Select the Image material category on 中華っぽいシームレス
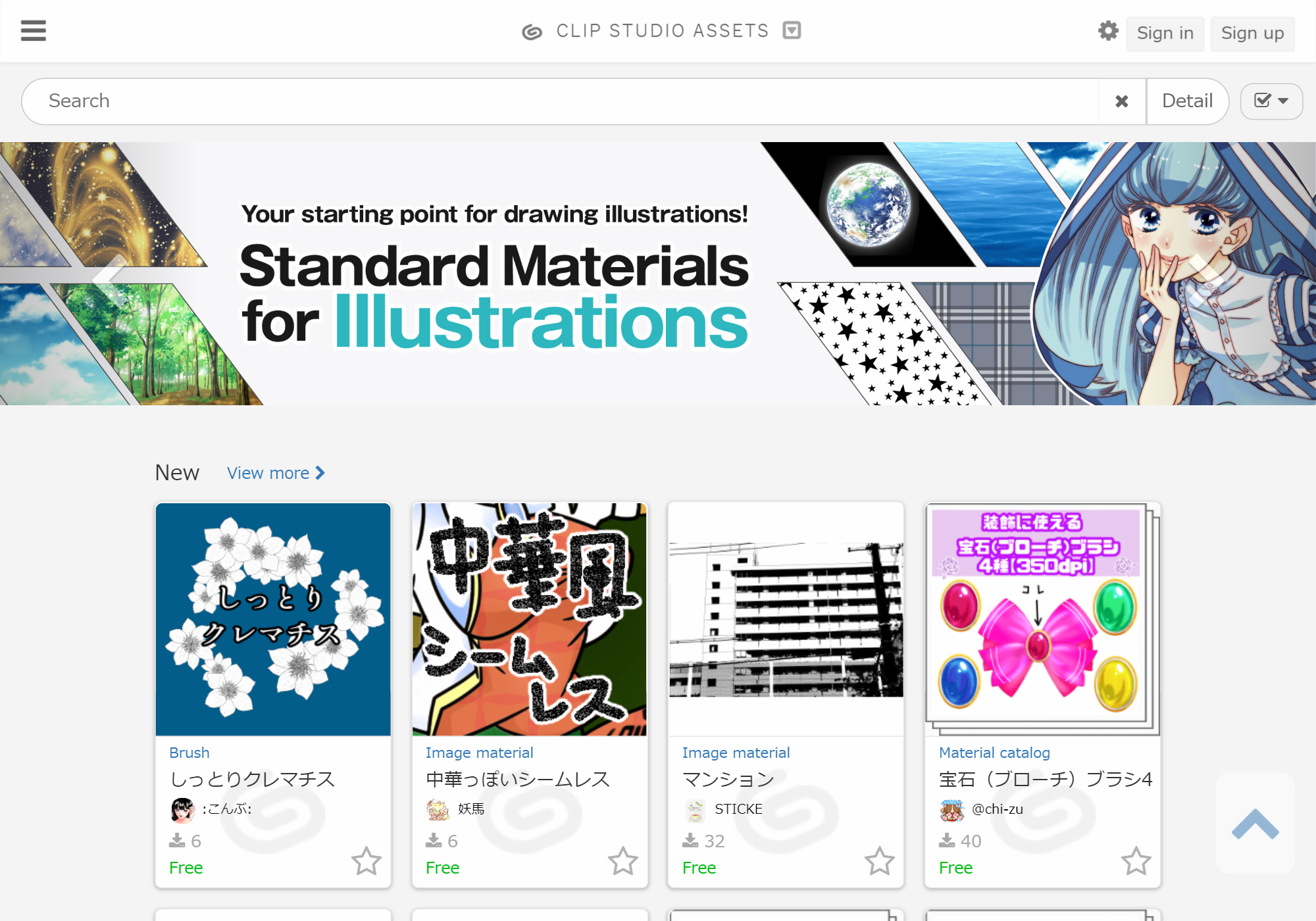The height and width of the screenshot is (921, 1316). [479, 753]
